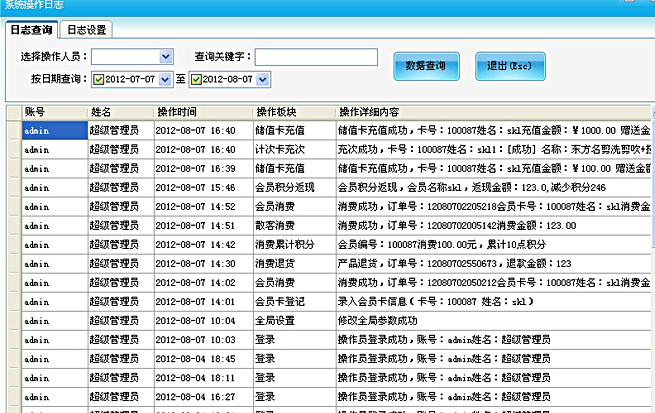Click the 数据查询 button
Viewport: 655px width, 413px height.
pos(425,66)
